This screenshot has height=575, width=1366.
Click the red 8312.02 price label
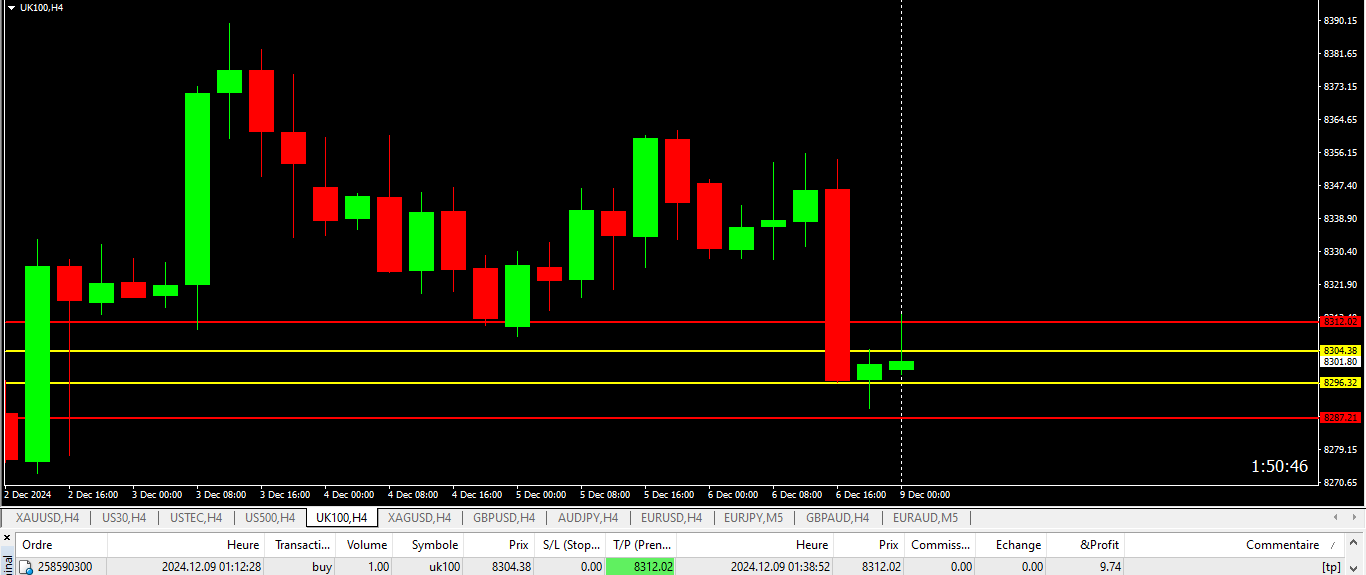pyautogui.click(x=1340, y=321)
